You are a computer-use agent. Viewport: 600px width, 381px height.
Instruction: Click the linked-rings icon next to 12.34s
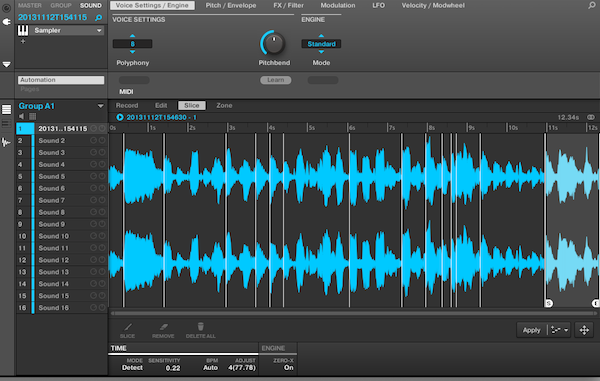591,117
